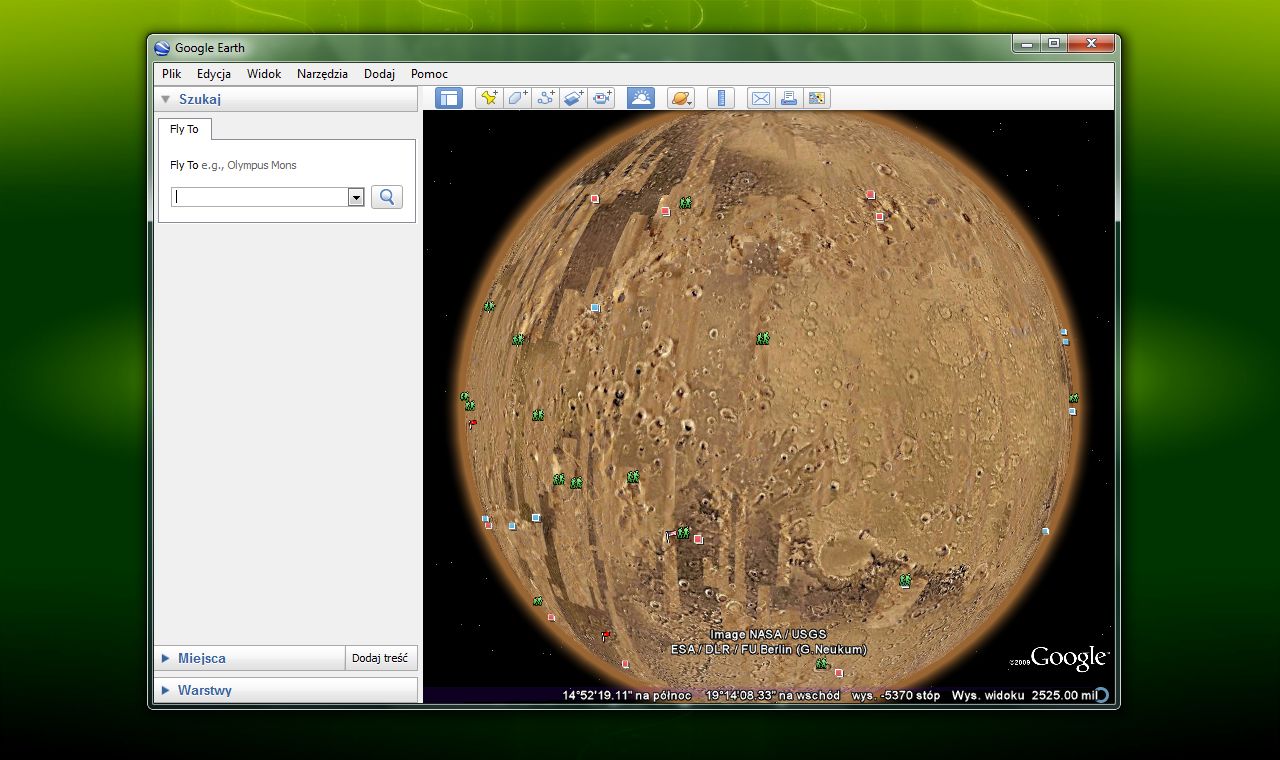
Task: Click the streaming status circle indicator
Action: coord(1102,694)
